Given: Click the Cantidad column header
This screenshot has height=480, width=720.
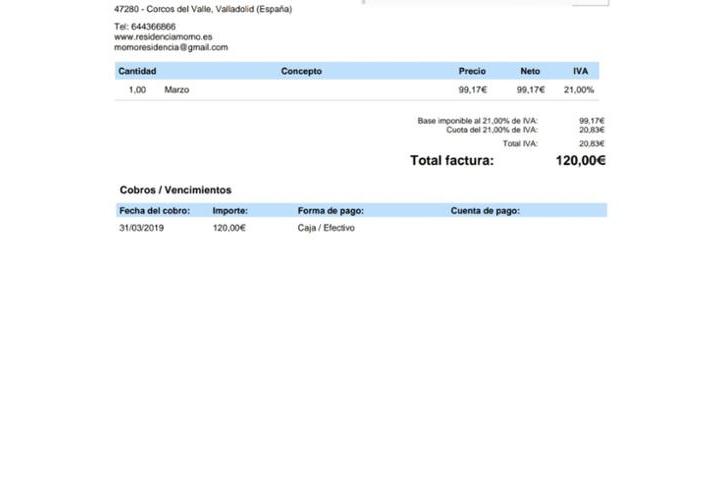Looking at the screenshot, I should pyautogui.click(x=137, y=71).
